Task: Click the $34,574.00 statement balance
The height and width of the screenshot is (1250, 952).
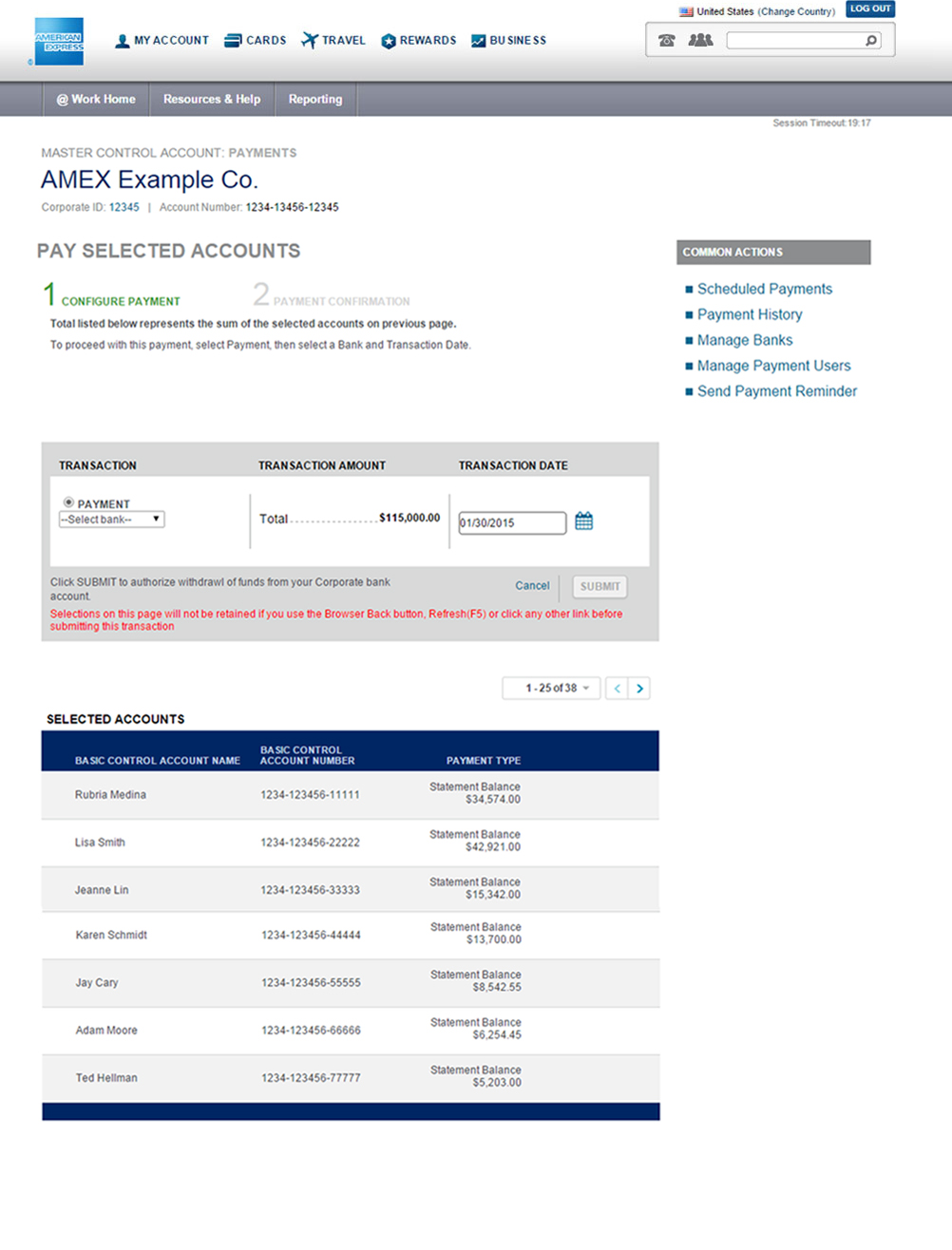Action: [x=493, y=800]
